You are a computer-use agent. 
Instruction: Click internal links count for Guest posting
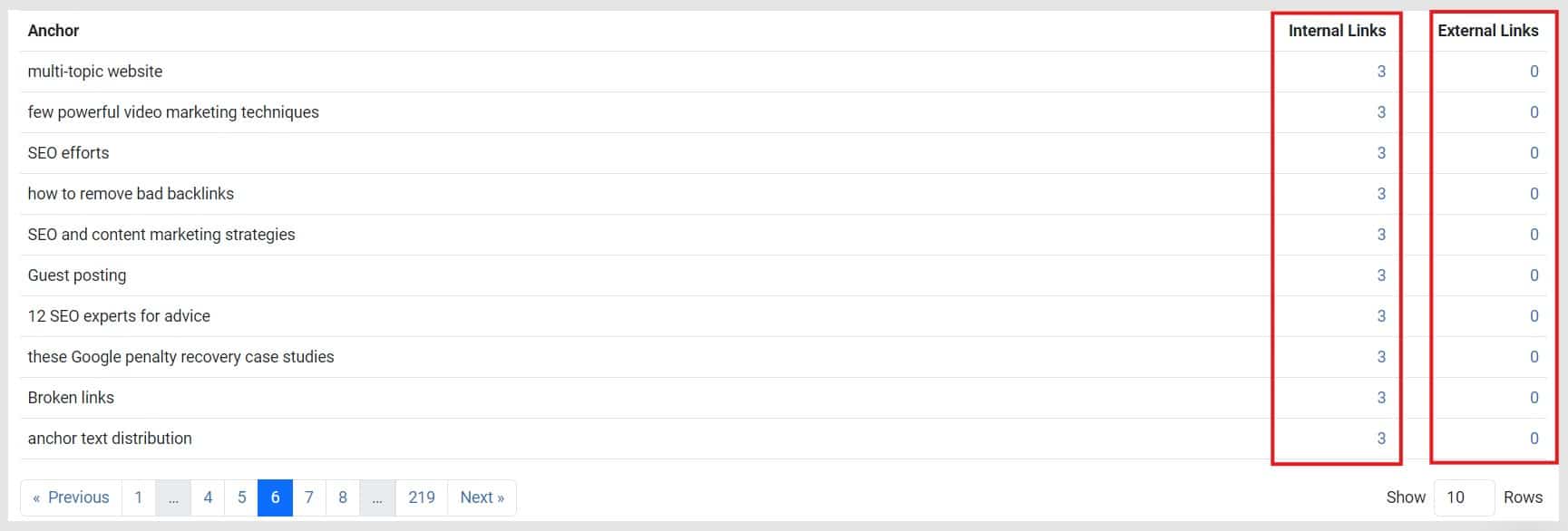[x=1381, y=275]
